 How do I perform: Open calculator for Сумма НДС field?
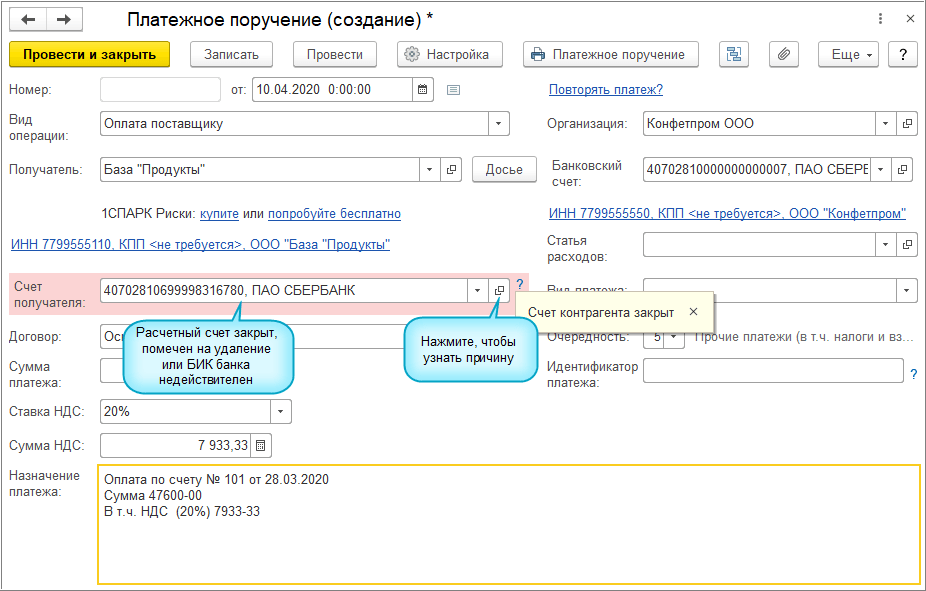[261, 446]
